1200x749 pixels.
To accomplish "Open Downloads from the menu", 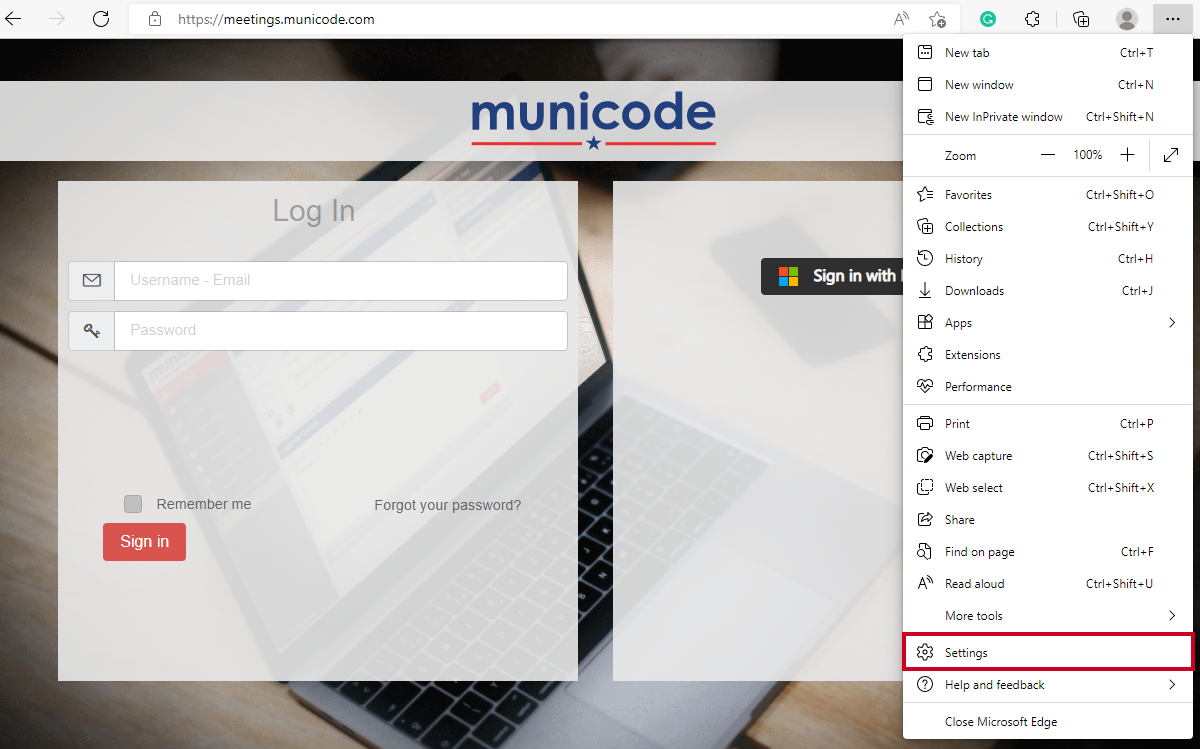I will 1047,291.
